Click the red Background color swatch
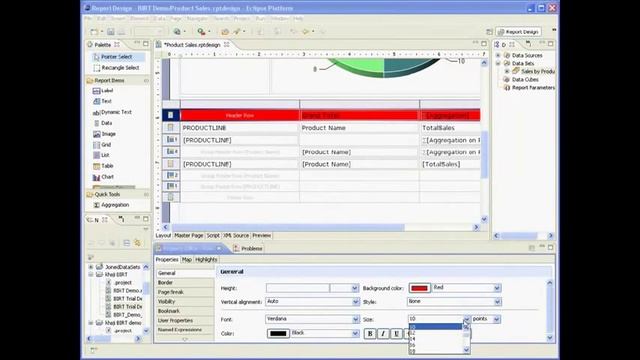640x360 pixels. click(x=419, y=288)
